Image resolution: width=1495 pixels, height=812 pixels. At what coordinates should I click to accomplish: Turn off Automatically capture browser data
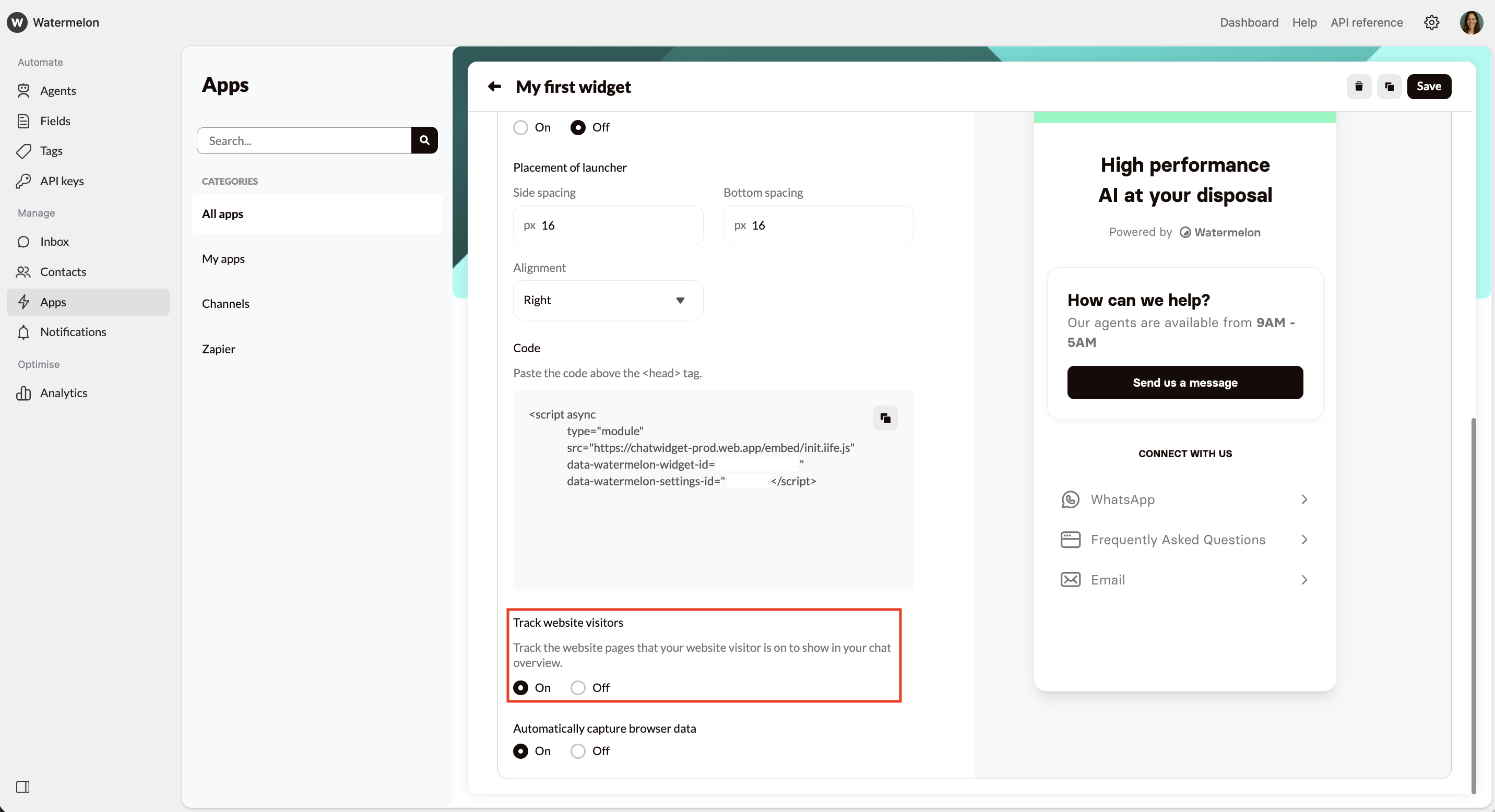[x=577, y=750]
